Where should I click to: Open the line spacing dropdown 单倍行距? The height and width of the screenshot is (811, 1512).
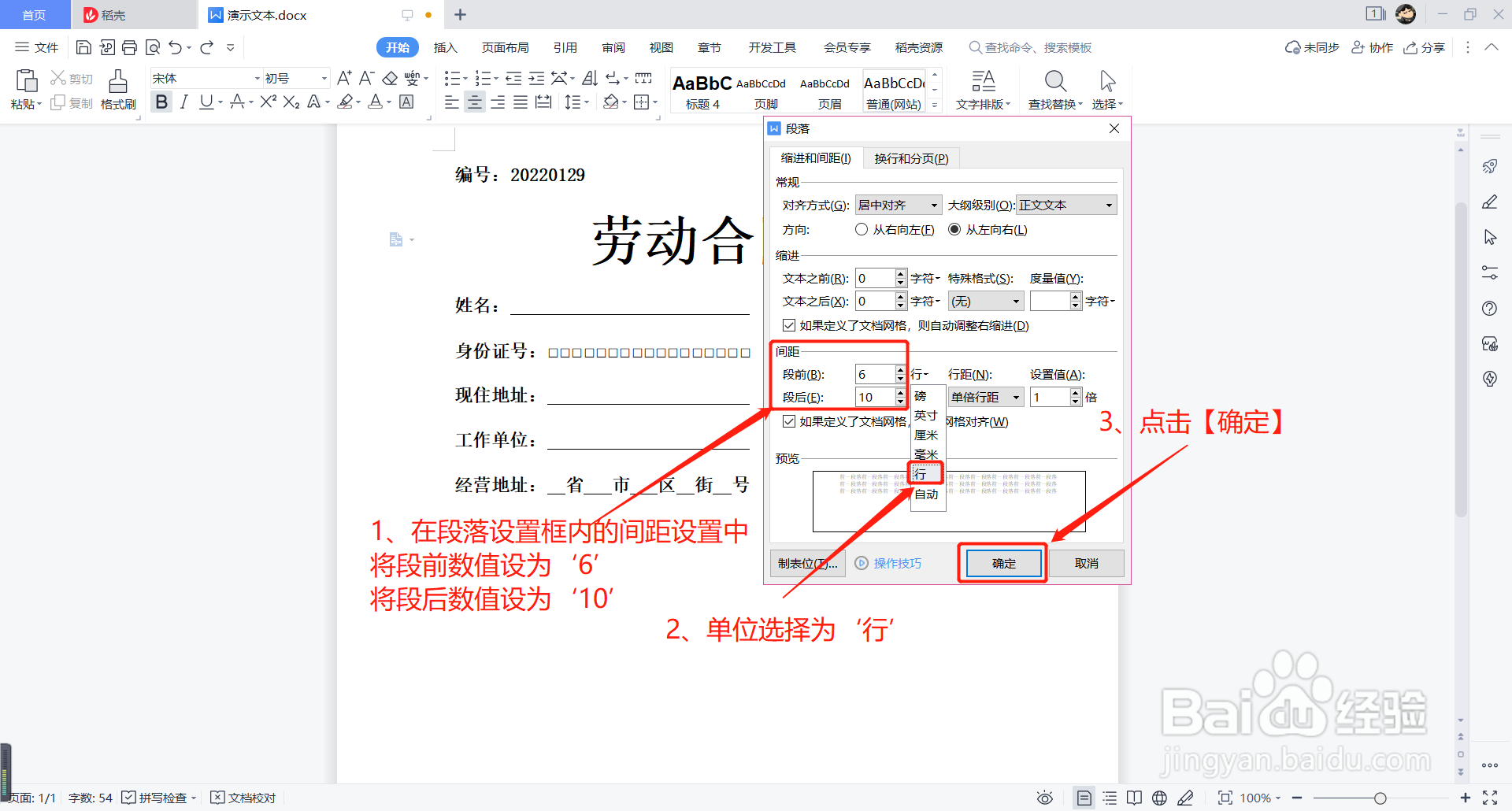coord(985,397)
